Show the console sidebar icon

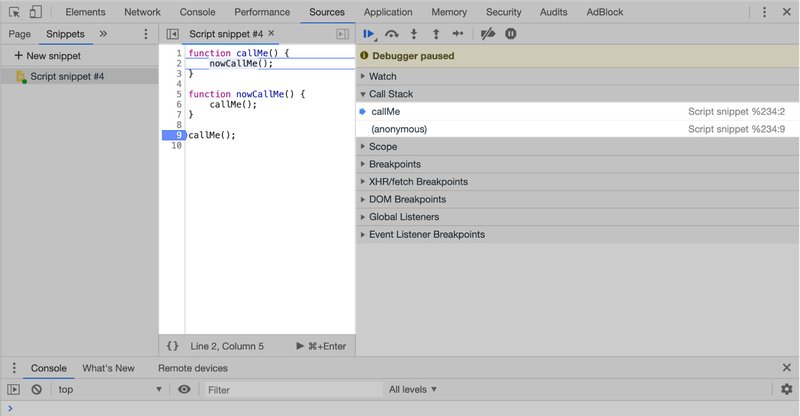coord(13,389)
